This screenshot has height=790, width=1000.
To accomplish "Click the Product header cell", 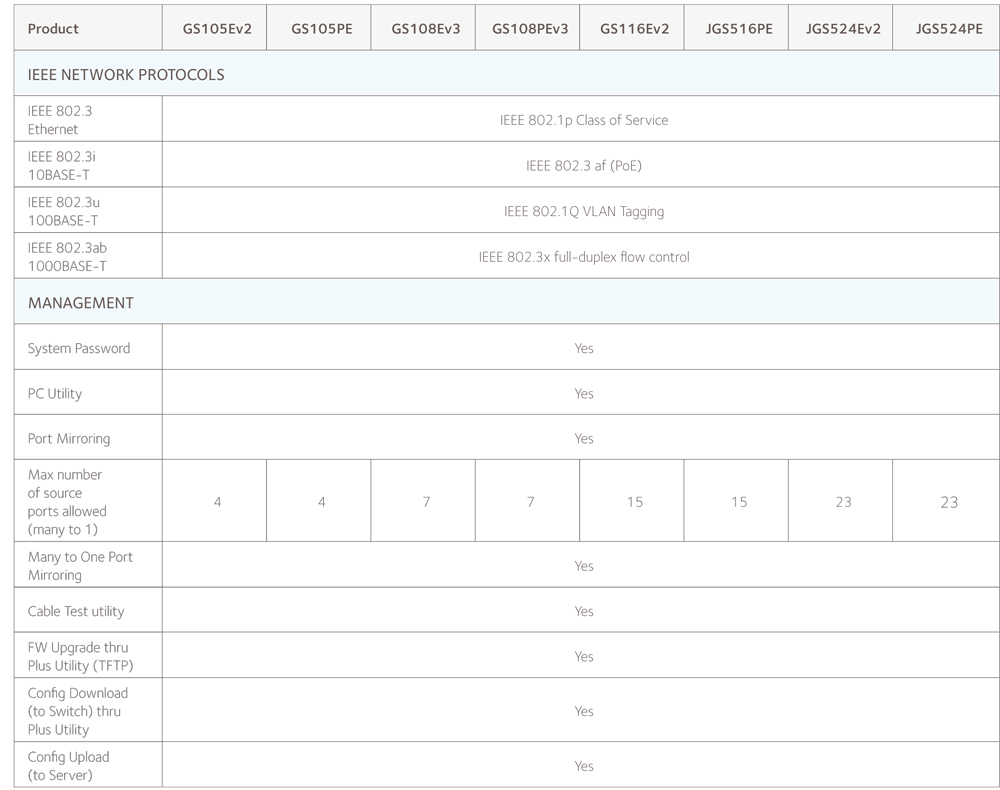I will pos(88,28).
